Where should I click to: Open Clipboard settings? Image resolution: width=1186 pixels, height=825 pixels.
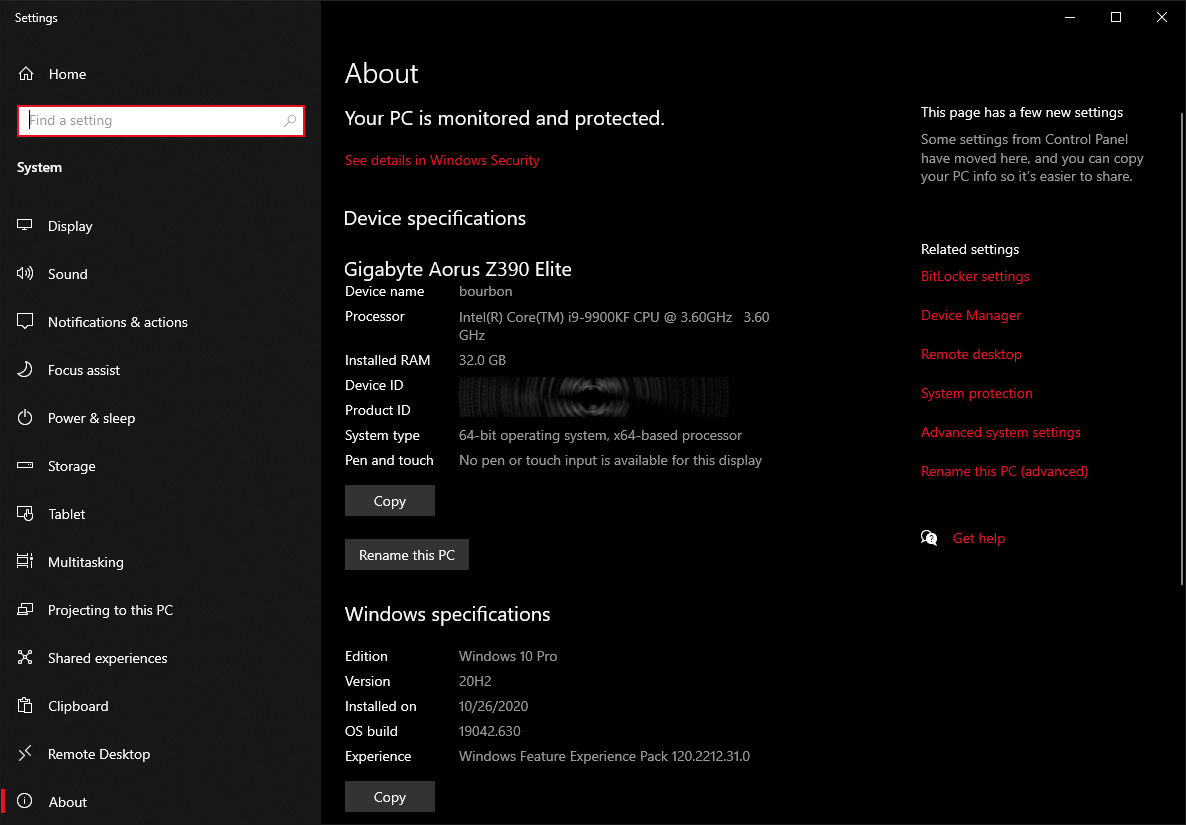pos(160,706)
